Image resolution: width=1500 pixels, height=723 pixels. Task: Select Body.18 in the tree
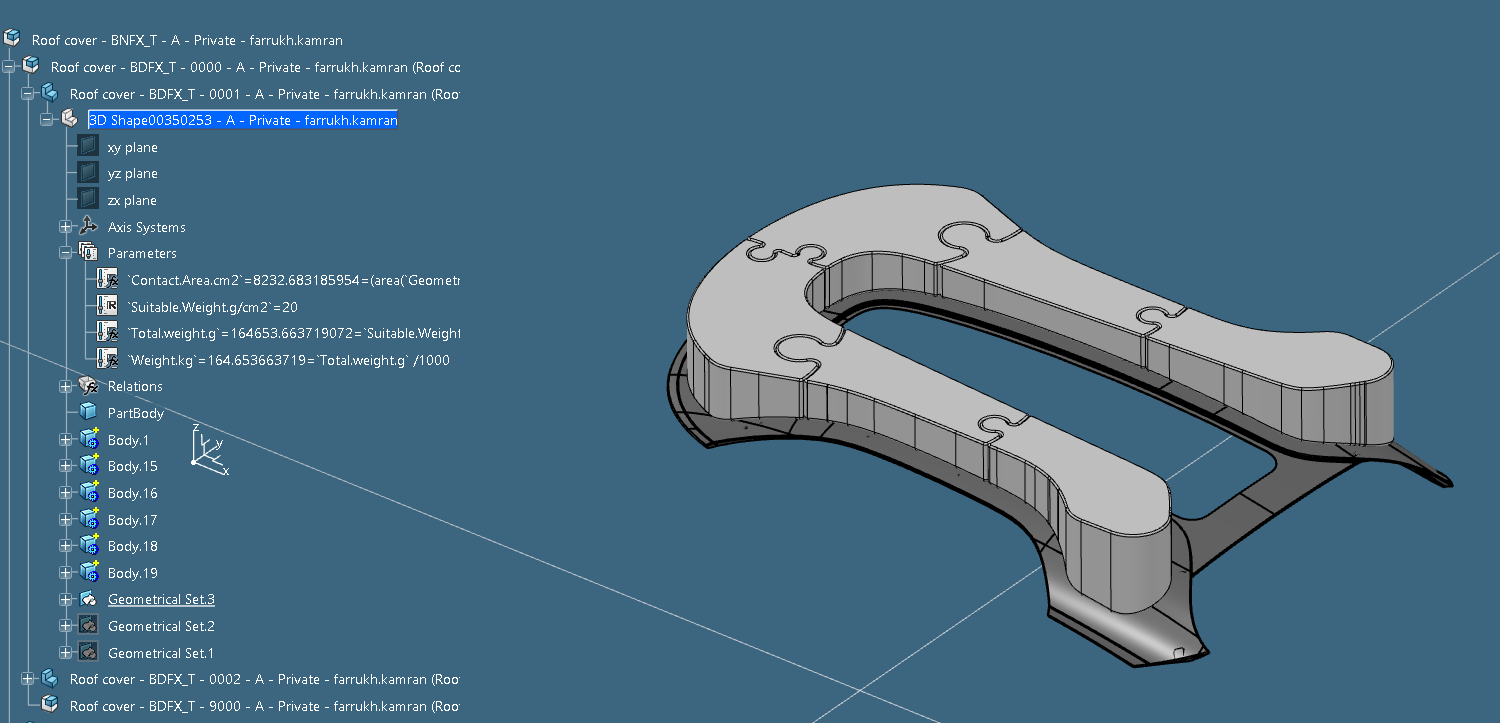(x=132, y=546)
